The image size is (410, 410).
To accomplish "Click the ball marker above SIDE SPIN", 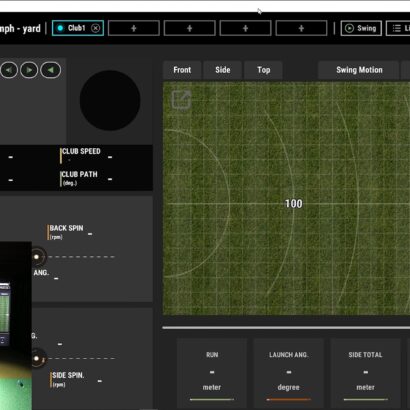I will point(36,359).
